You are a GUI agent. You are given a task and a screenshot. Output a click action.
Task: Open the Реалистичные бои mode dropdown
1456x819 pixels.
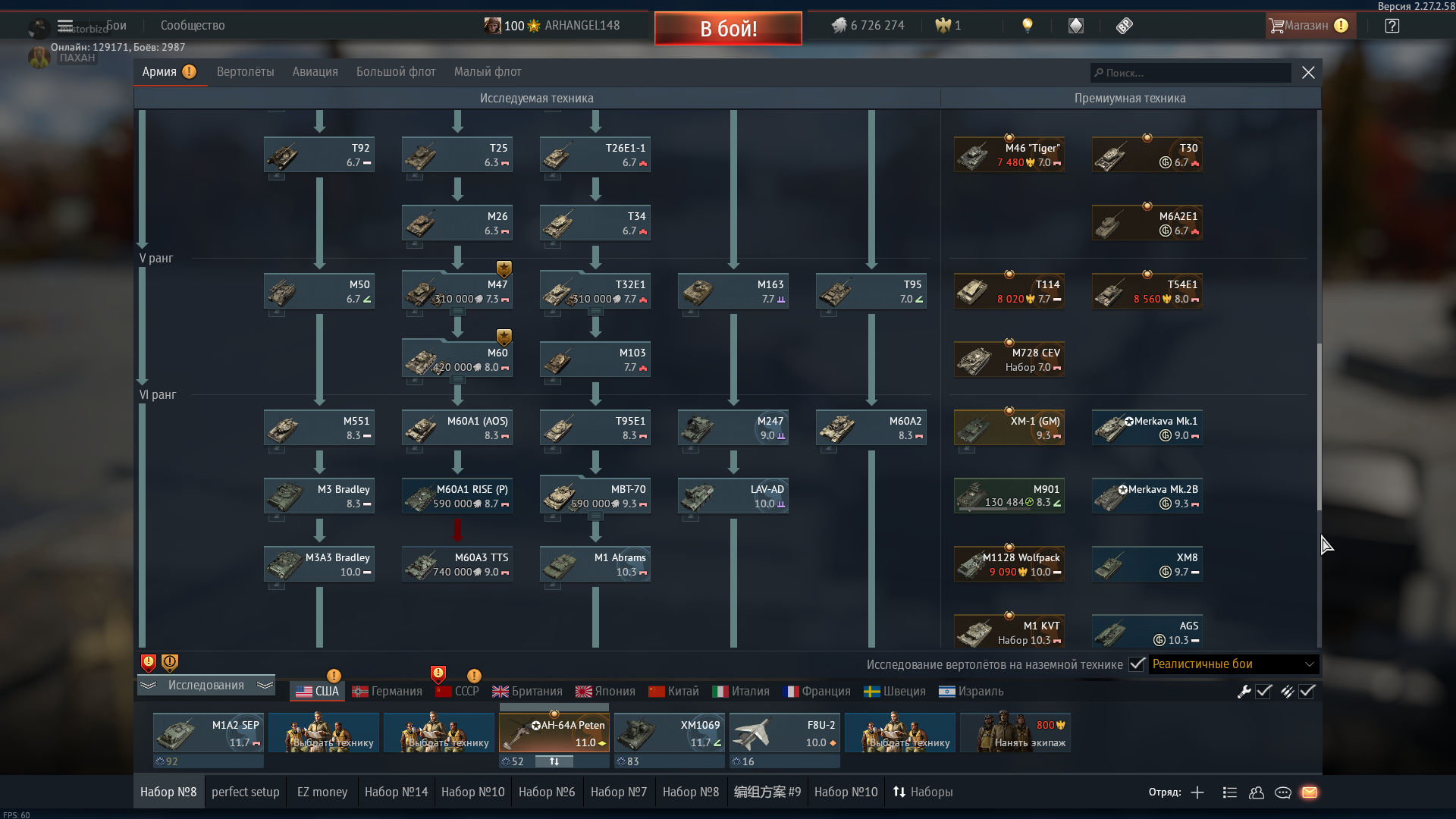tap(1234, 664)
